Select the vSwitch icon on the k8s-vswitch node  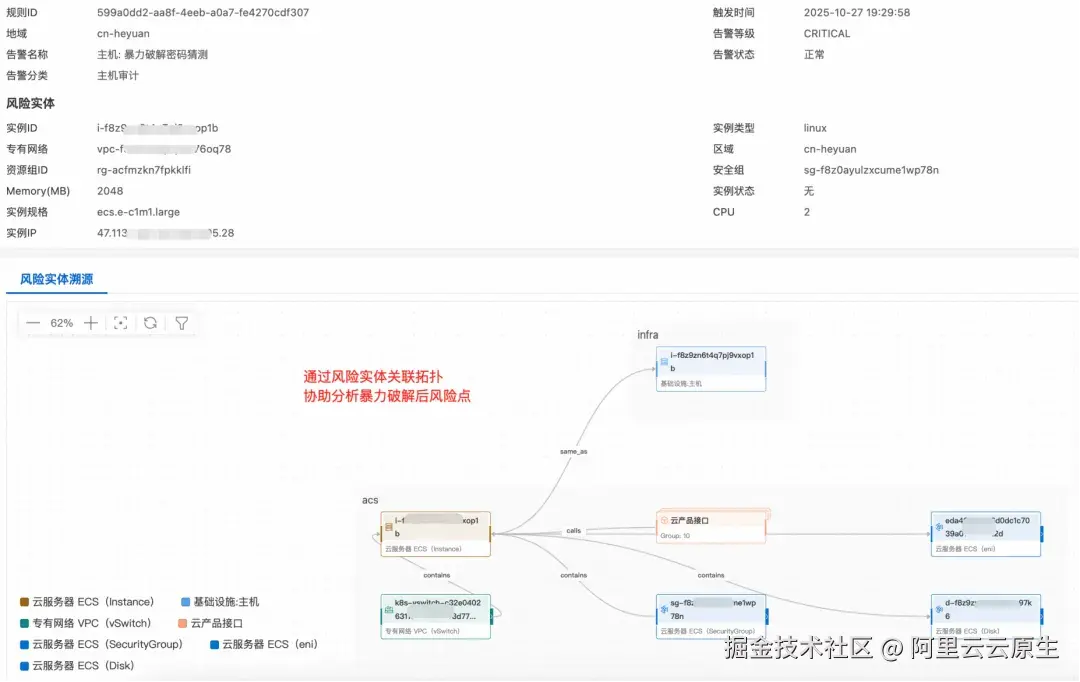tap(388, 610)
